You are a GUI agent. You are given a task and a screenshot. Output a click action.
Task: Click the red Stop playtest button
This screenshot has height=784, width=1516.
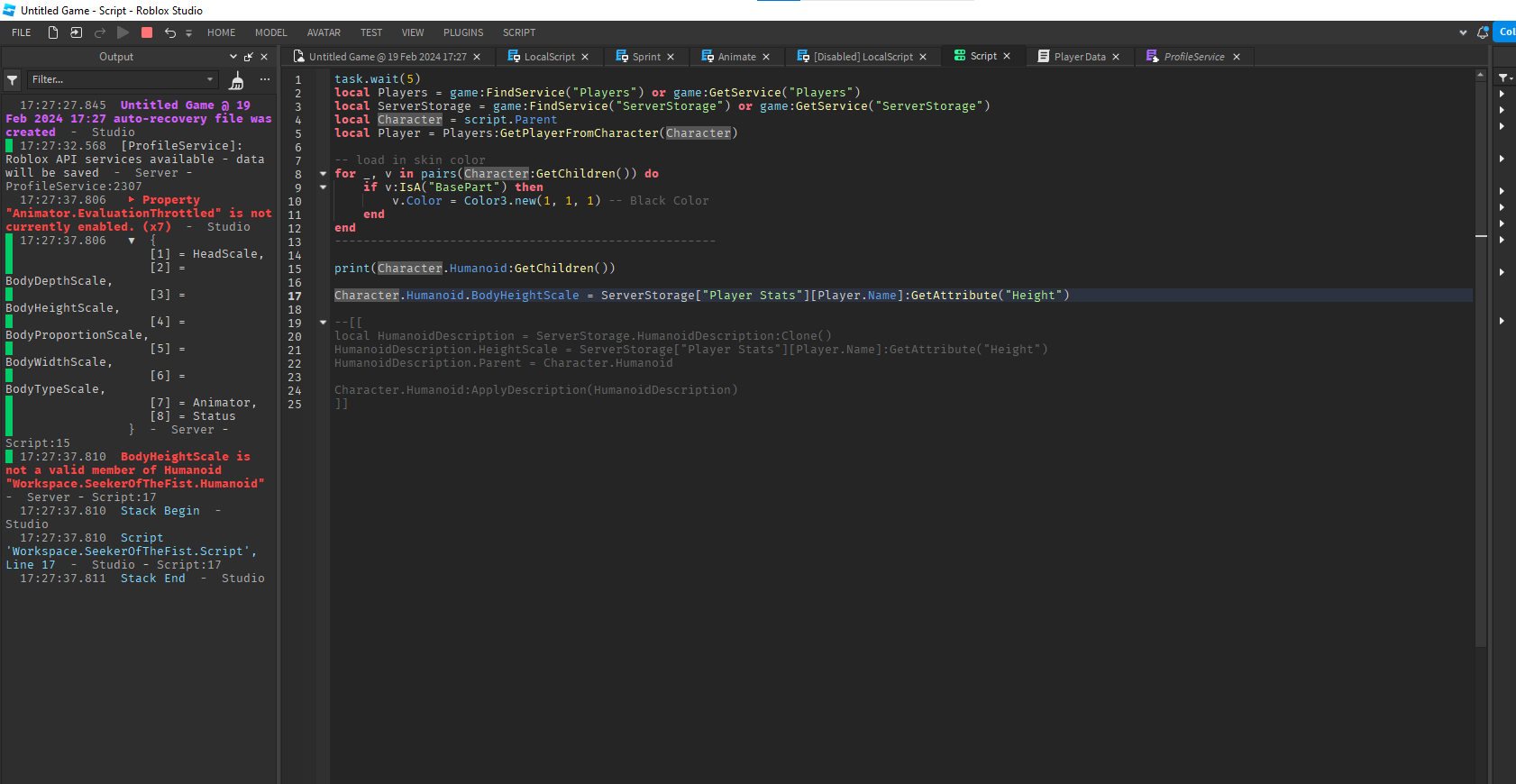[147, 32]
